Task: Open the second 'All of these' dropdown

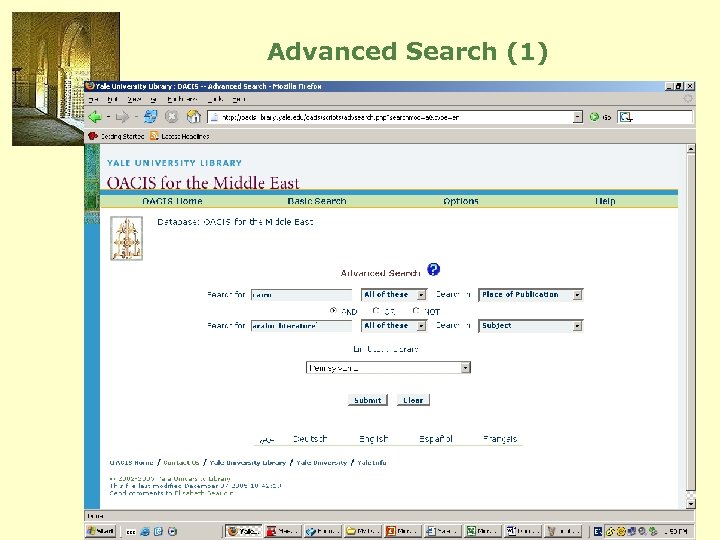Action: [394, 326]
